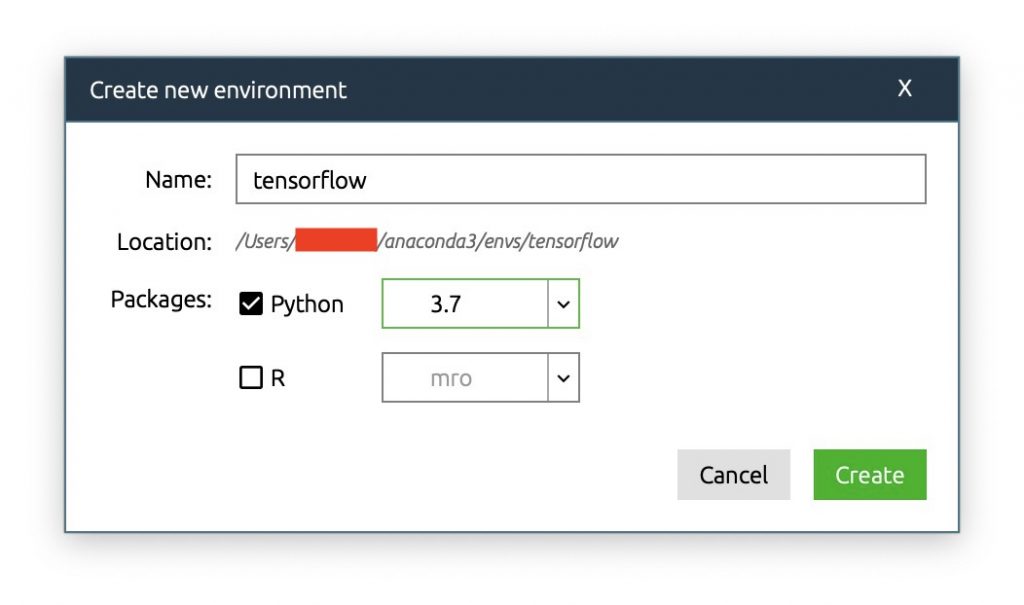Expand the Python version dropdown arrow
1024x605 pixels.
coord(564,304)
